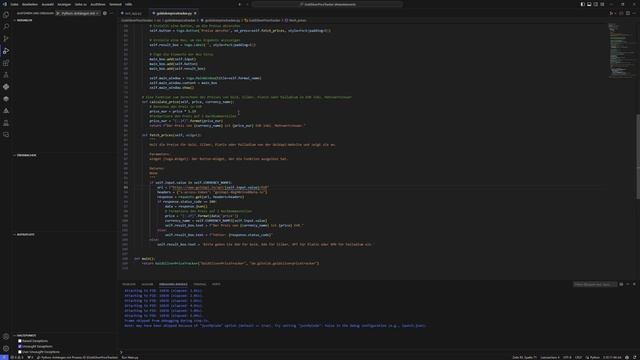Open the Python debug configuration dropdown
The height and width of the screenshot is (360, 640).
[79, 13]
